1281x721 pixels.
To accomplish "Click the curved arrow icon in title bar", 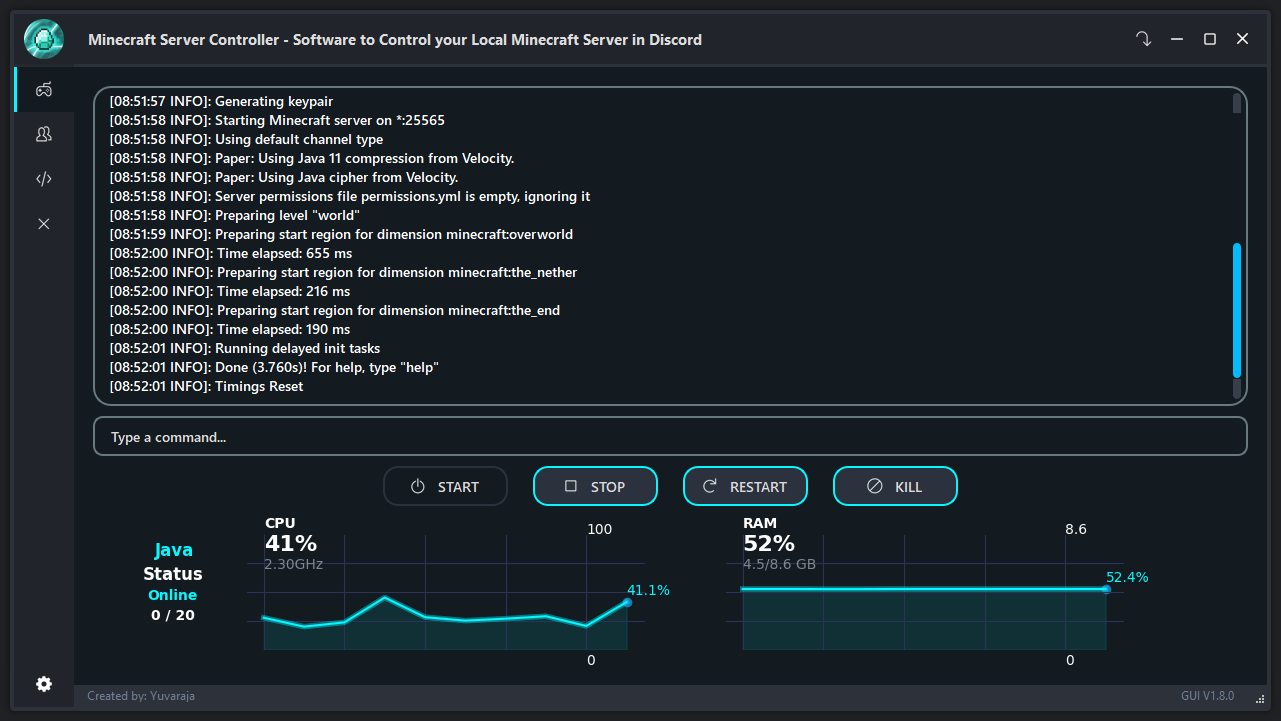I will point(1143,39).
